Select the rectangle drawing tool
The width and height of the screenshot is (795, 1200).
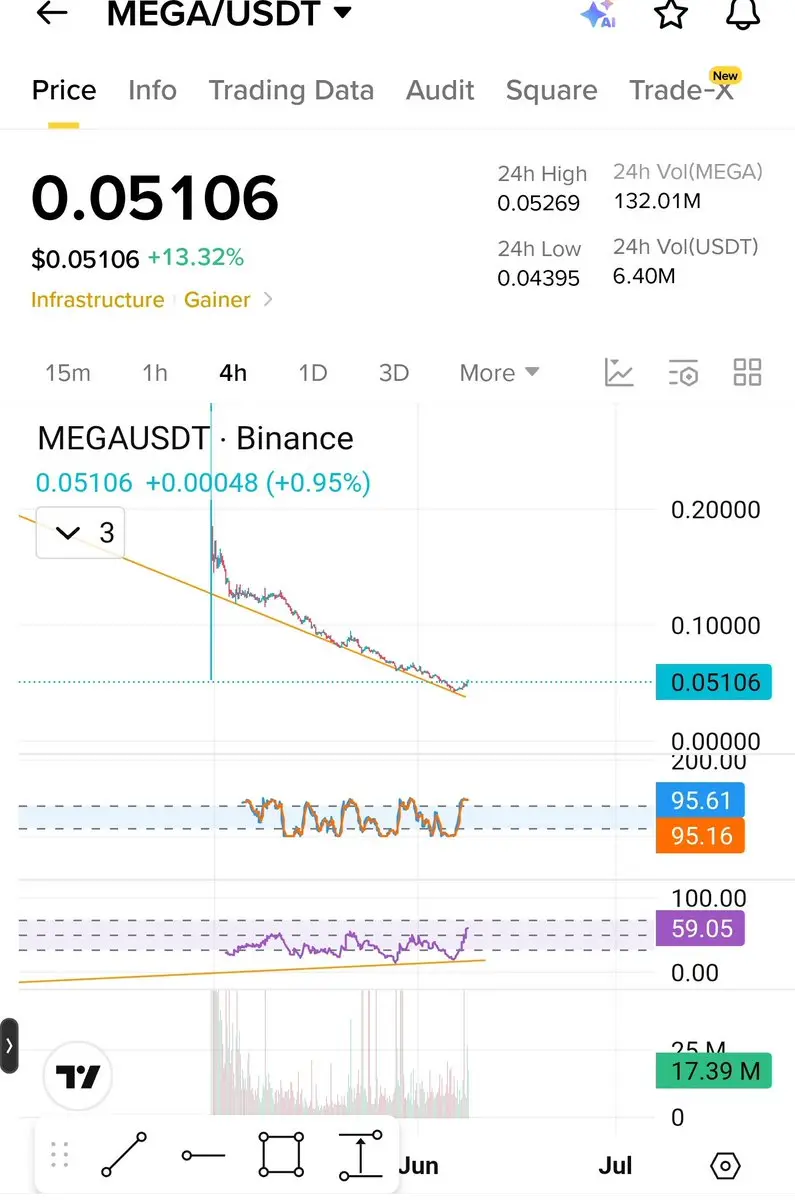pyautogui.click(x=282, y=1155)
